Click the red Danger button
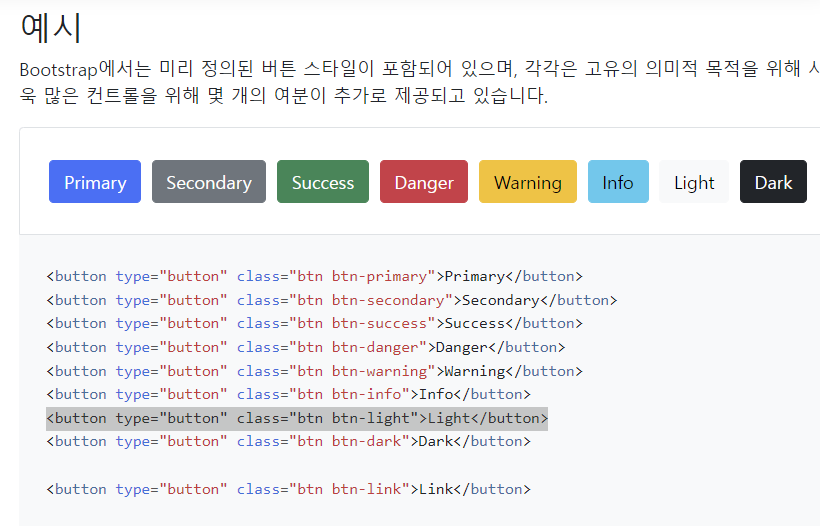Image resolution: width=820 pixels, height=526 pixels. coord(424,181)
